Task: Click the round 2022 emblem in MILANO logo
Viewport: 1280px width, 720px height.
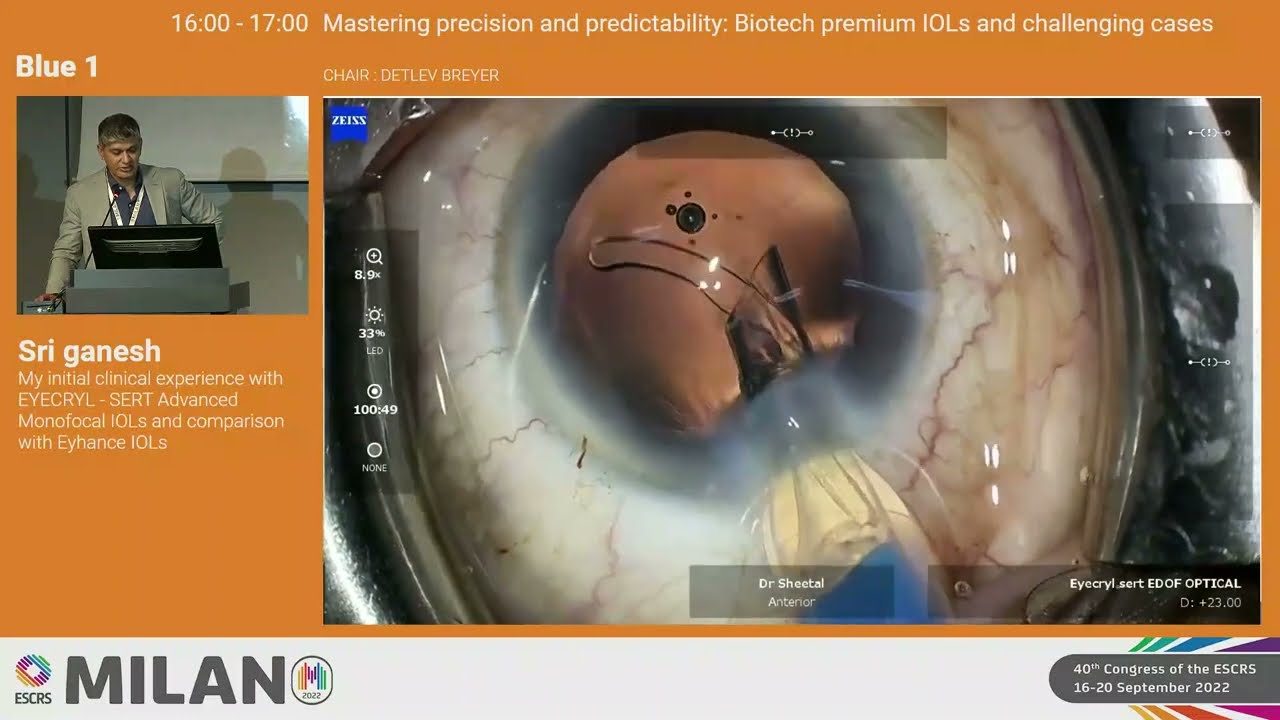Action: [311, 681]
